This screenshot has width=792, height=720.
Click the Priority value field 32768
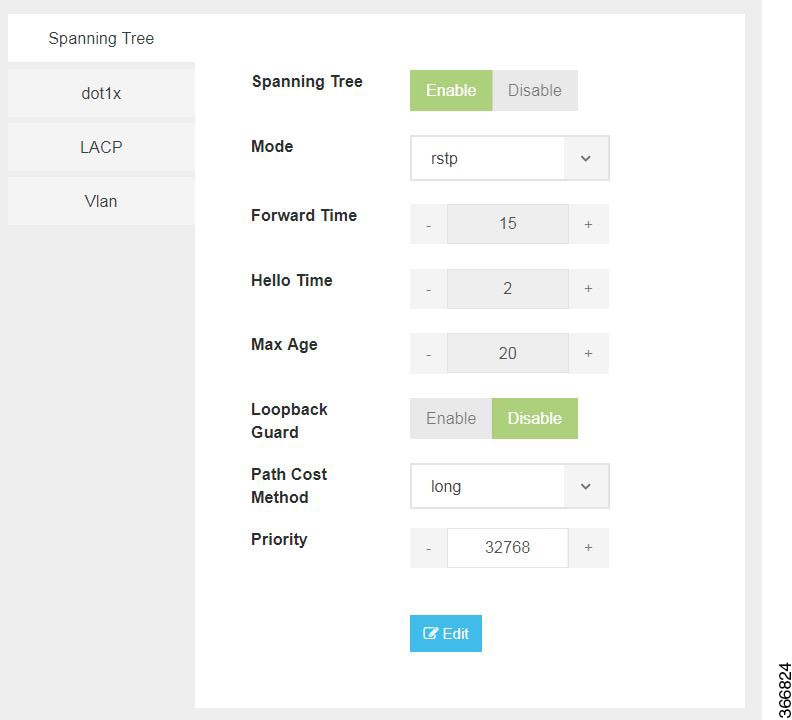[x=508, y=548]
